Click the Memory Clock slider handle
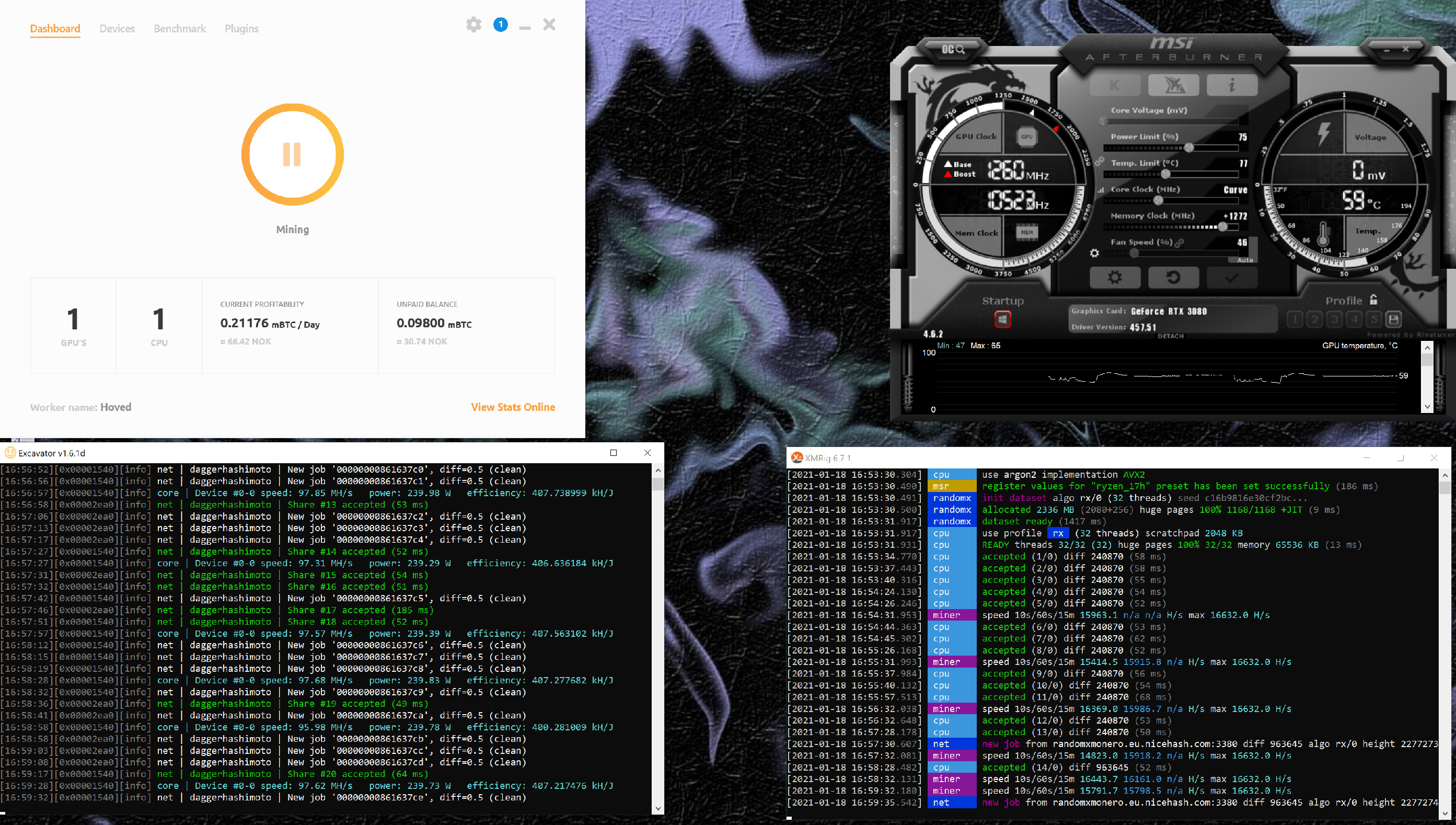 (1223, 227)
